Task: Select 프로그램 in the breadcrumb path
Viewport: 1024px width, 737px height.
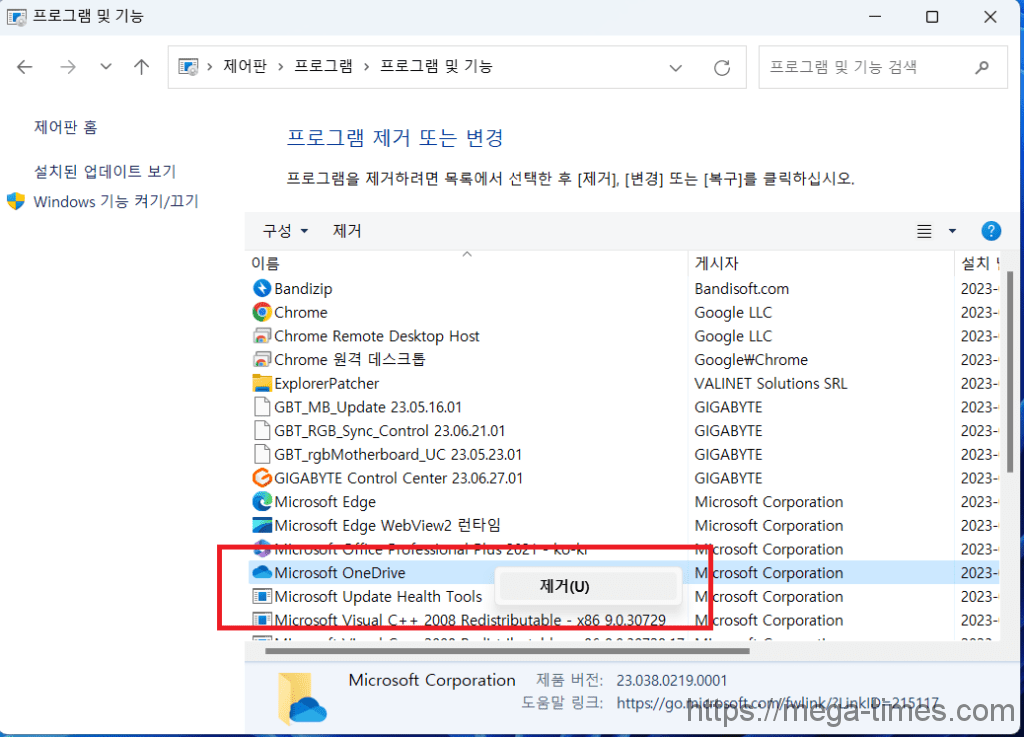Action: (x=323, y=66)
